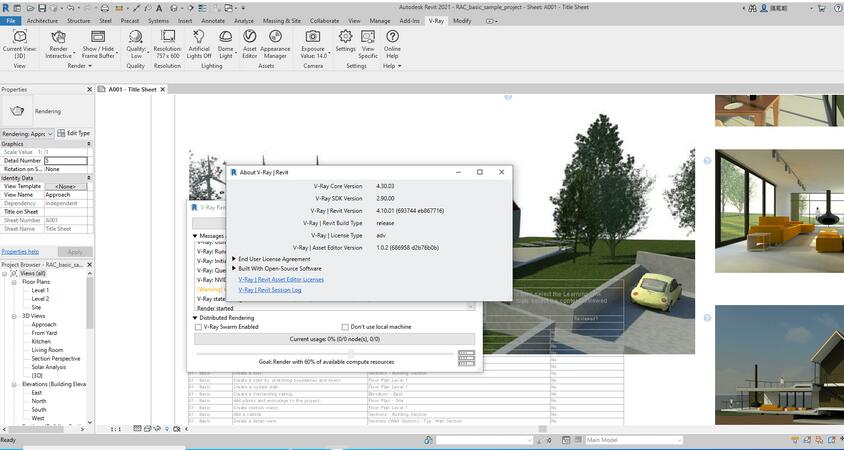Toggle Artificial Lights Off icon
Image resolution: width=844 pixels, height=450 pixels.
point(199,37)
